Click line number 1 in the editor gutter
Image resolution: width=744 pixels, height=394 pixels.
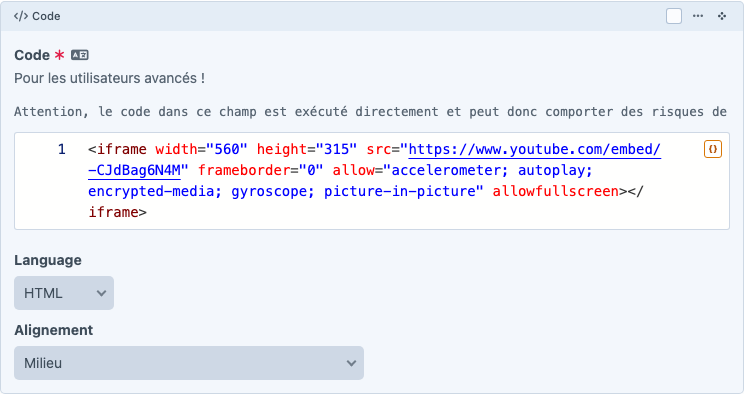pos(62,150)
